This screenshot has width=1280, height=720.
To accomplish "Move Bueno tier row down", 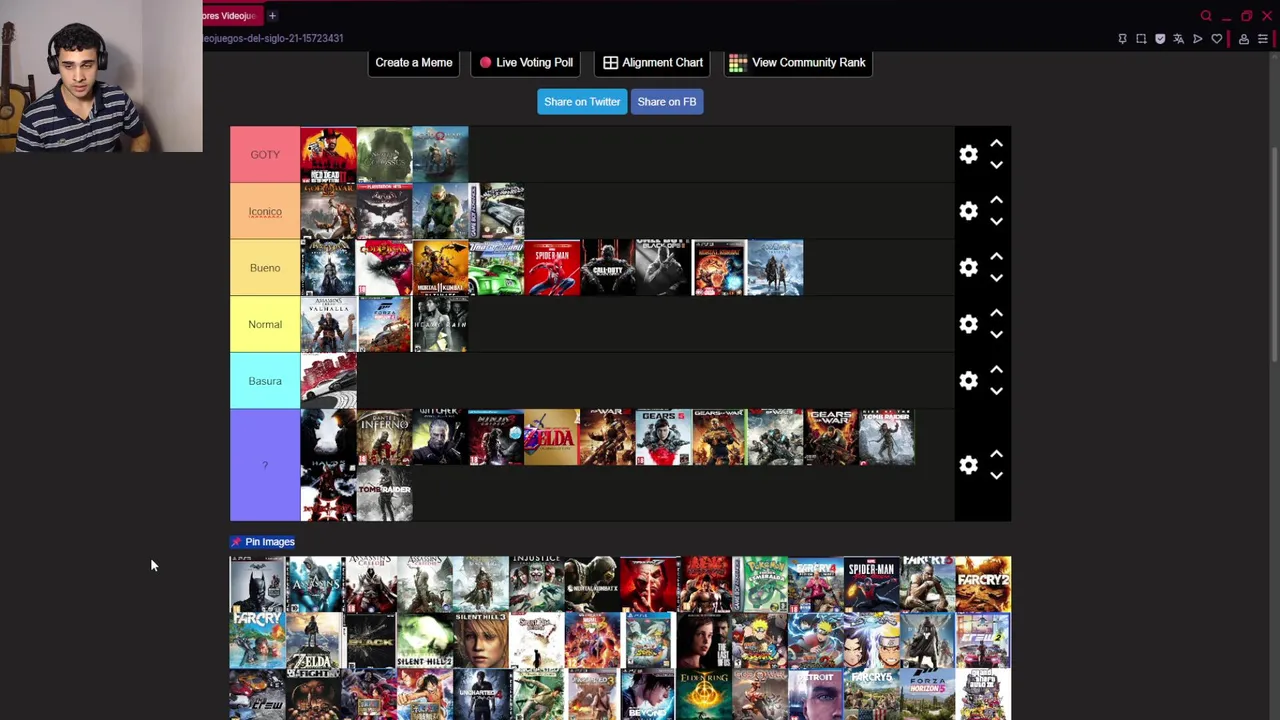I will click(996, 278).
